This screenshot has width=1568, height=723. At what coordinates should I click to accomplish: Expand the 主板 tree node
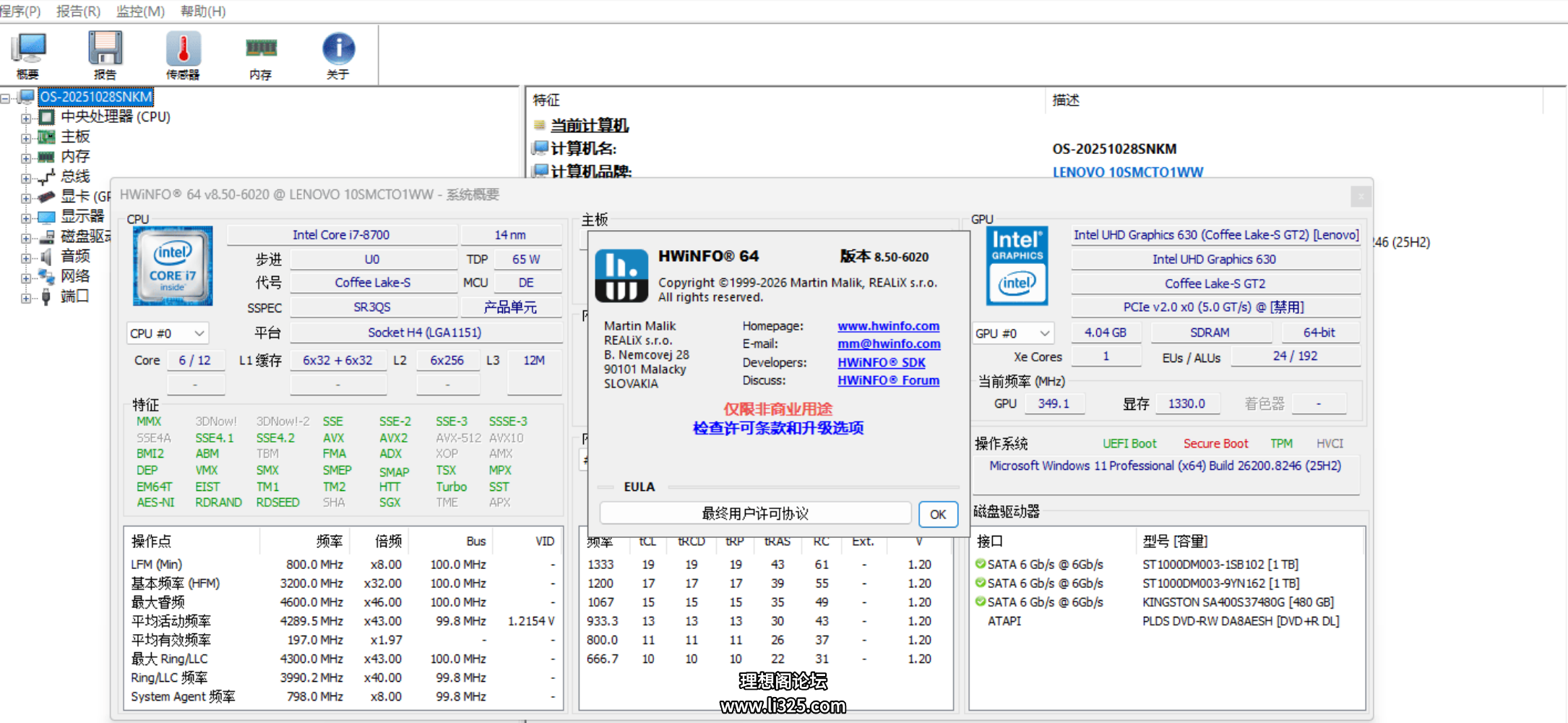[26, 137]
